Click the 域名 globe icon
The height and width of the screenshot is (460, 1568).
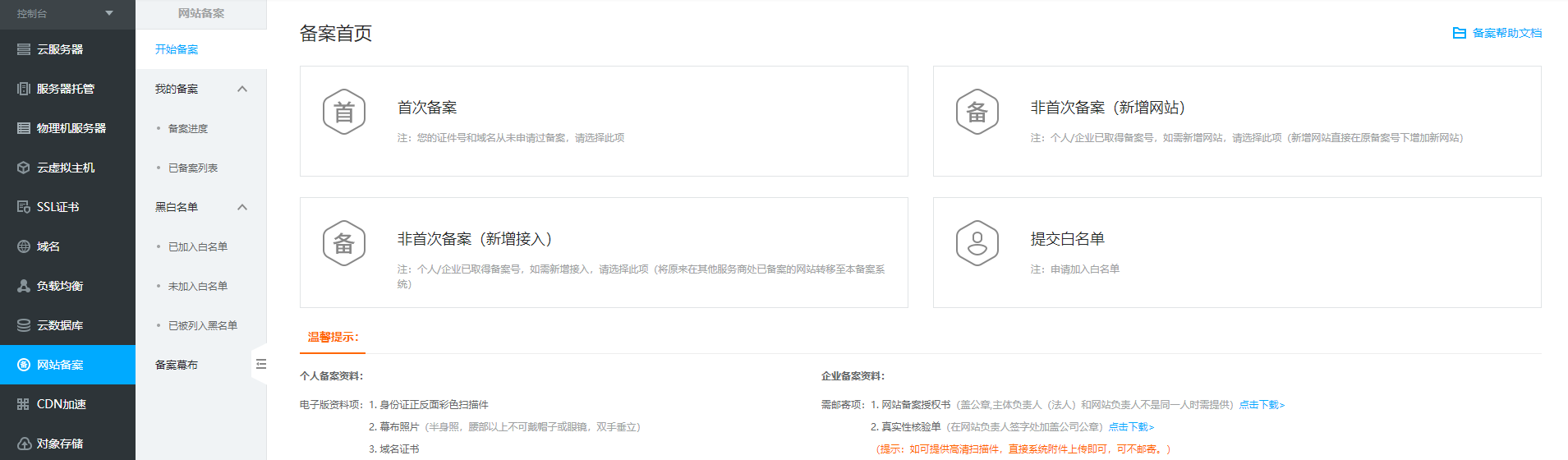tap(24, 246)
